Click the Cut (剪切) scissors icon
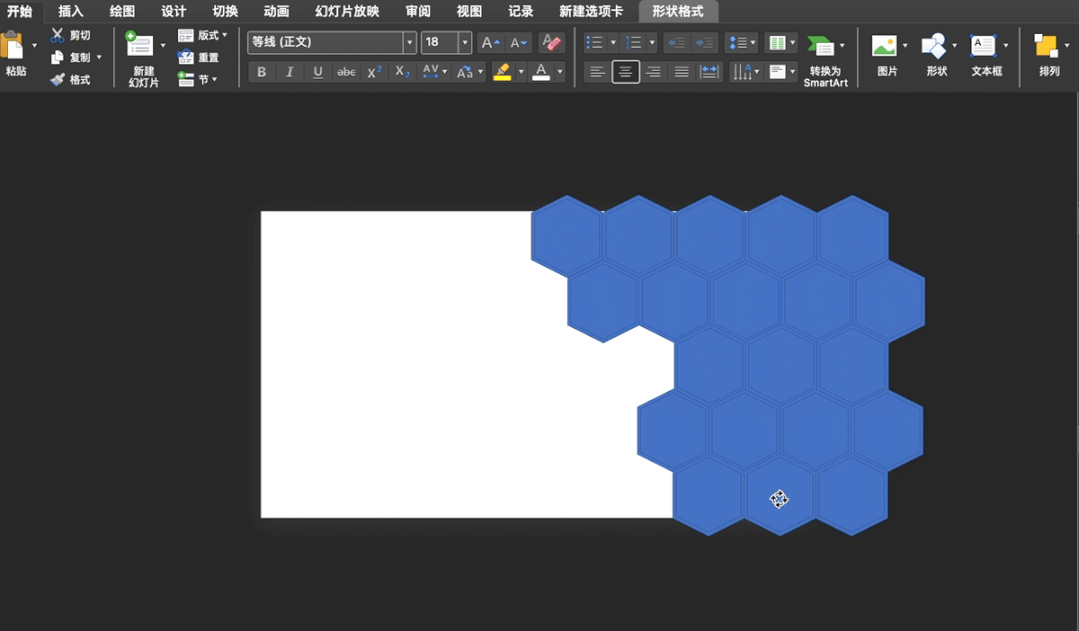Screen dimensions: 1079x631 [58, 35]
